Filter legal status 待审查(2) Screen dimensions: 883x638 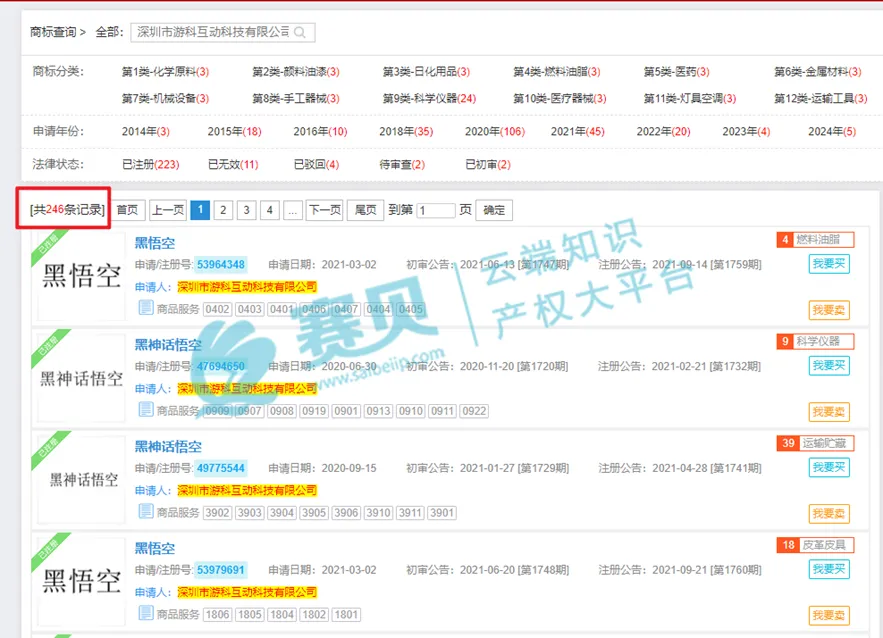click(x=402, y=164)
